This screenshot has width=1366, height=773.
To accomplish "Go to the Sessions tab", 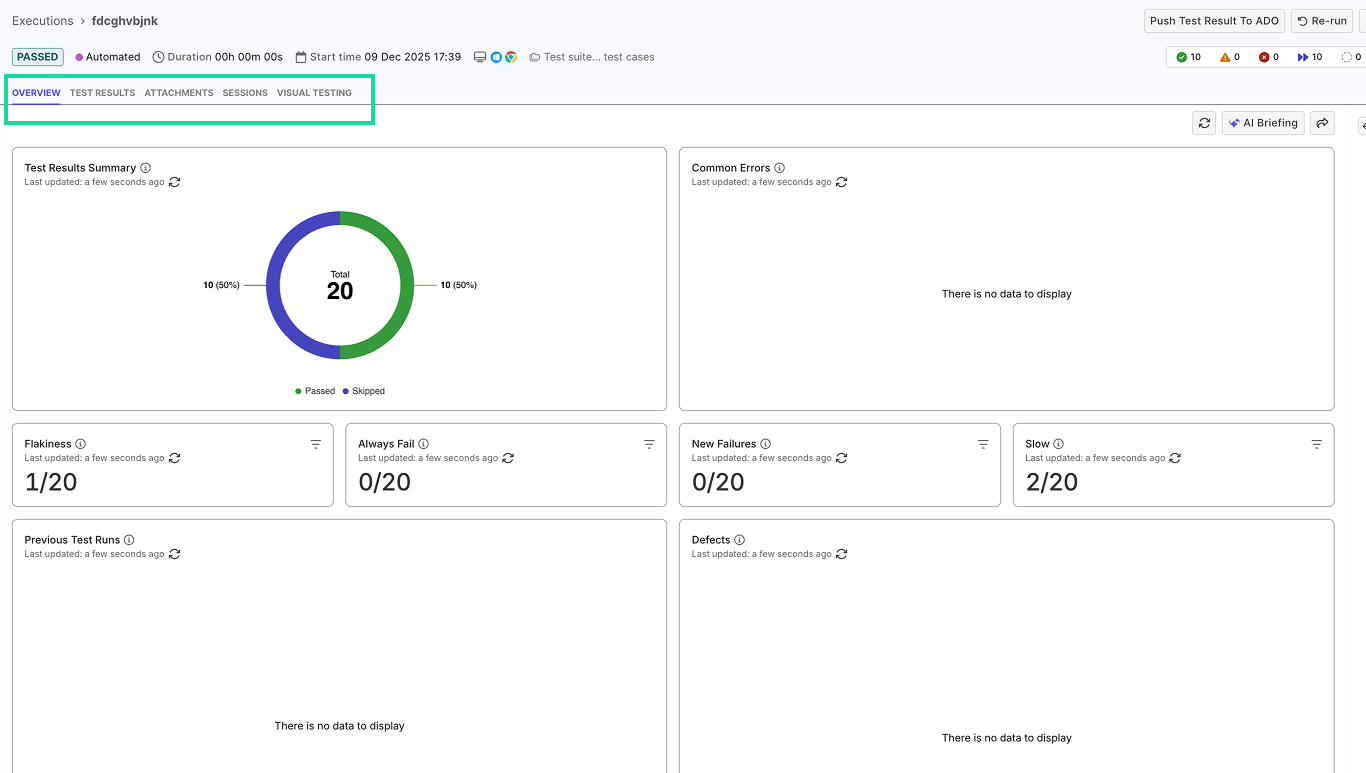I will click(x=245, y=93).
